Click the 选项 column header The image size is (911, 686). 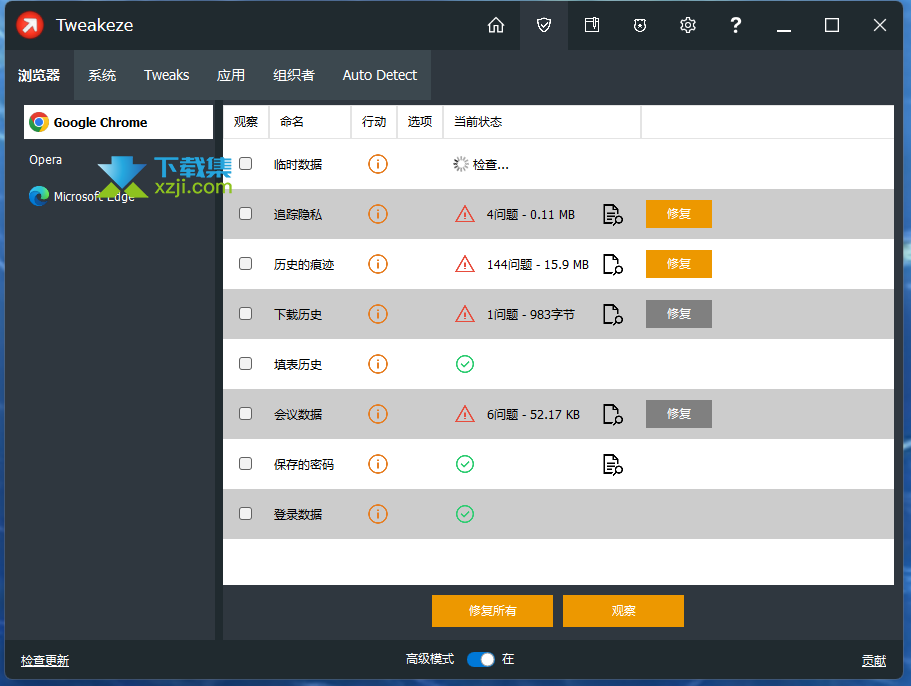419,121
